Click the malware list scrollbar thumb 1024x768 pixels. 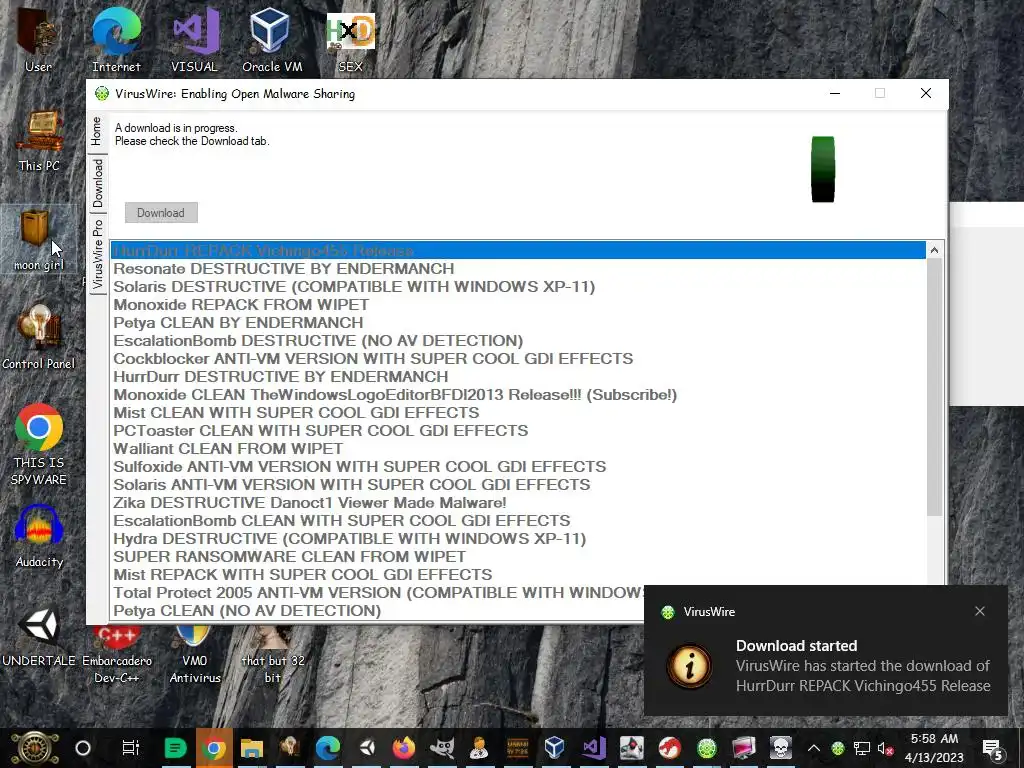pyautogui.click(x=935, y=387)
